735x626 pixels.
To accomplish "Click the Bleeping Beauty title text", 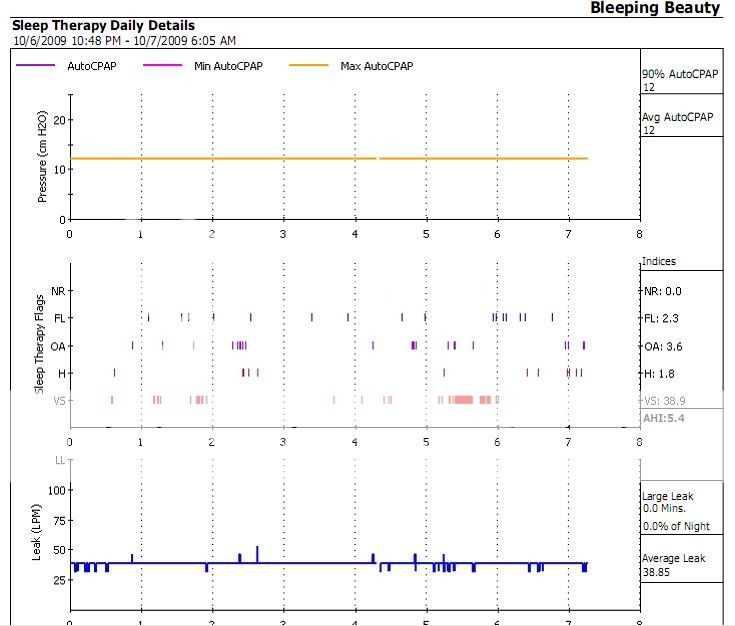I will tap(654, 9).
